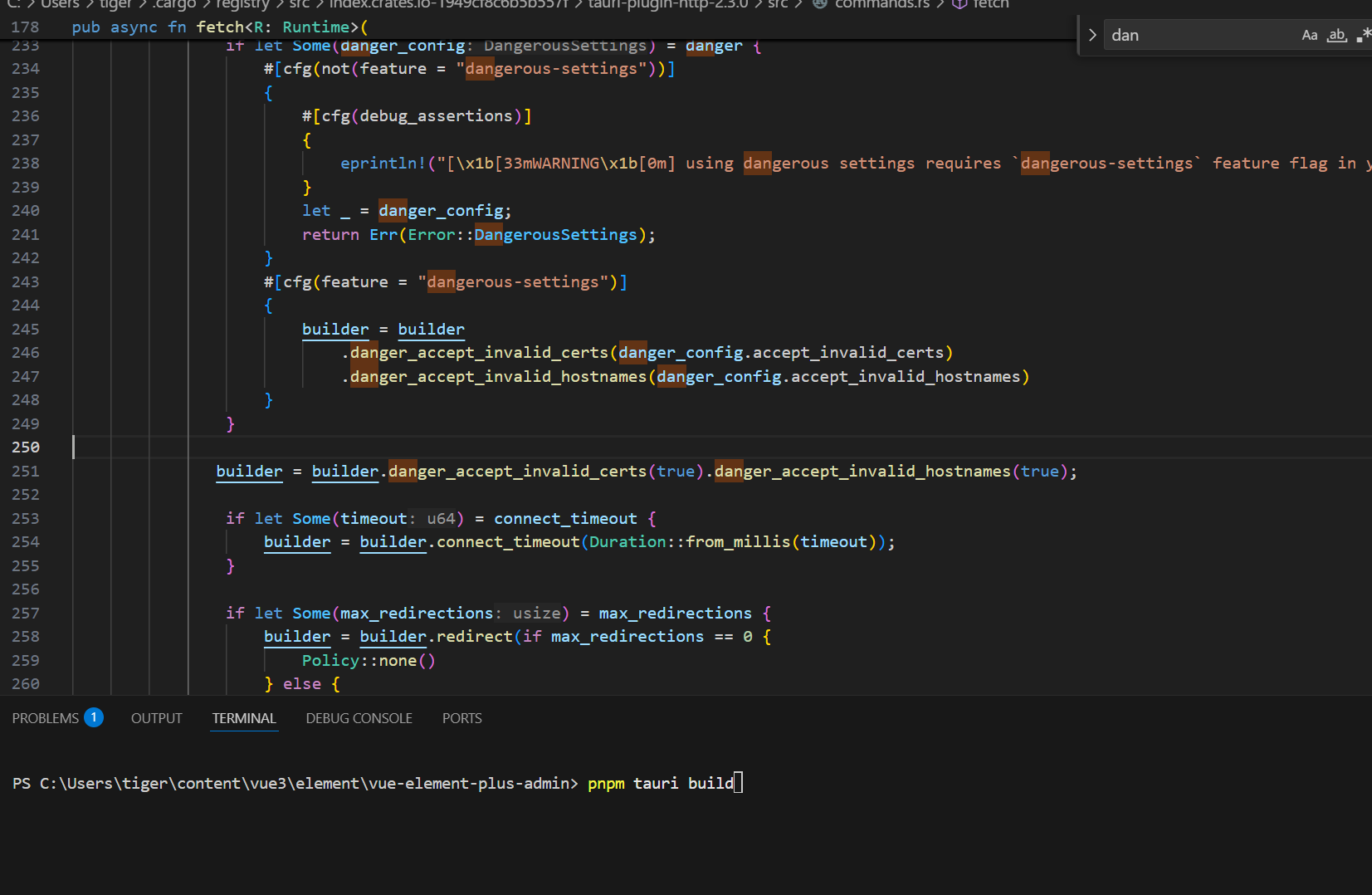Image resolution: width=1372 pixels, height=895 pixels.
Task: Toggle Match Whole Word (ab) option
Action: tap(1336, 35)
